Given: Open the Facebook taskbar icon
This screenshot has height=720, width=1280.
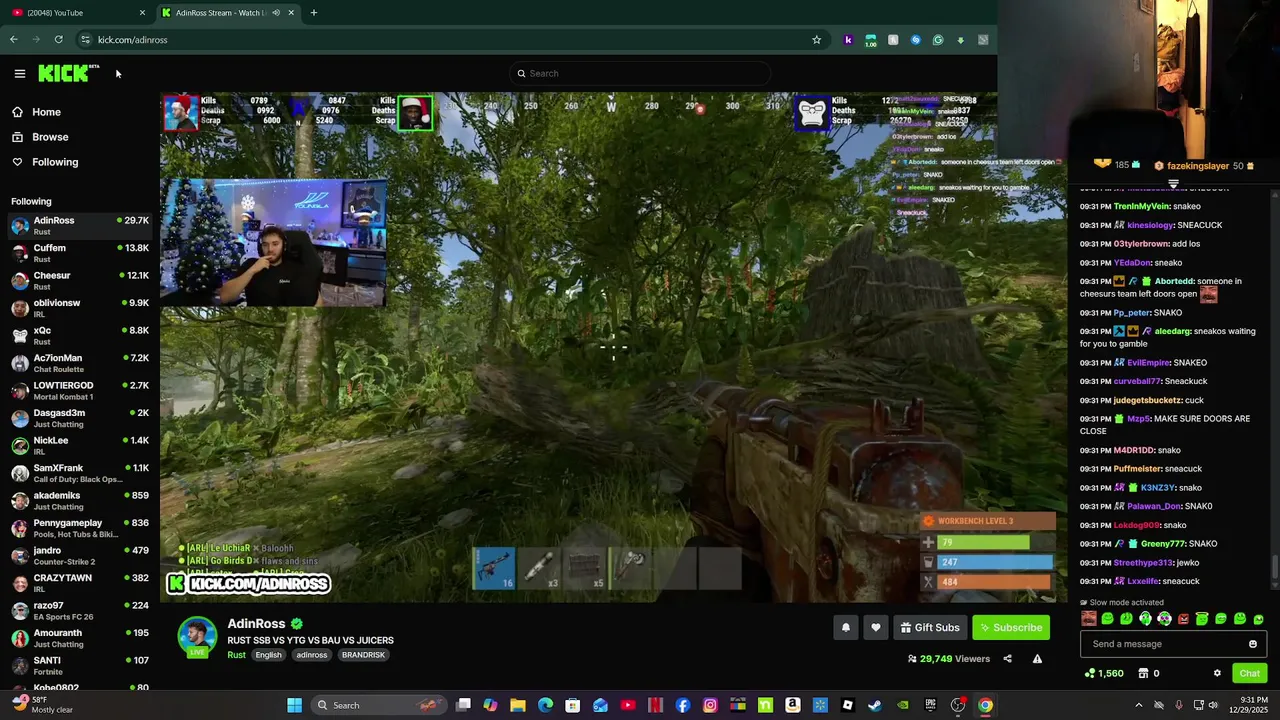Looking at the screenshot, I should 683,705.
